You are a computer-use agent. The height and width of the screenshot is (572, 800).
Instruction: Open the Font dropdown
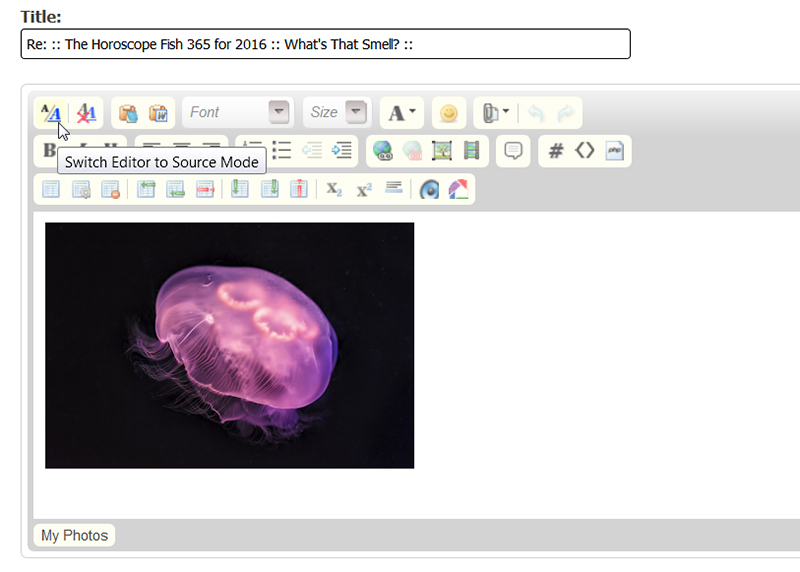click(x=238, y=113)
